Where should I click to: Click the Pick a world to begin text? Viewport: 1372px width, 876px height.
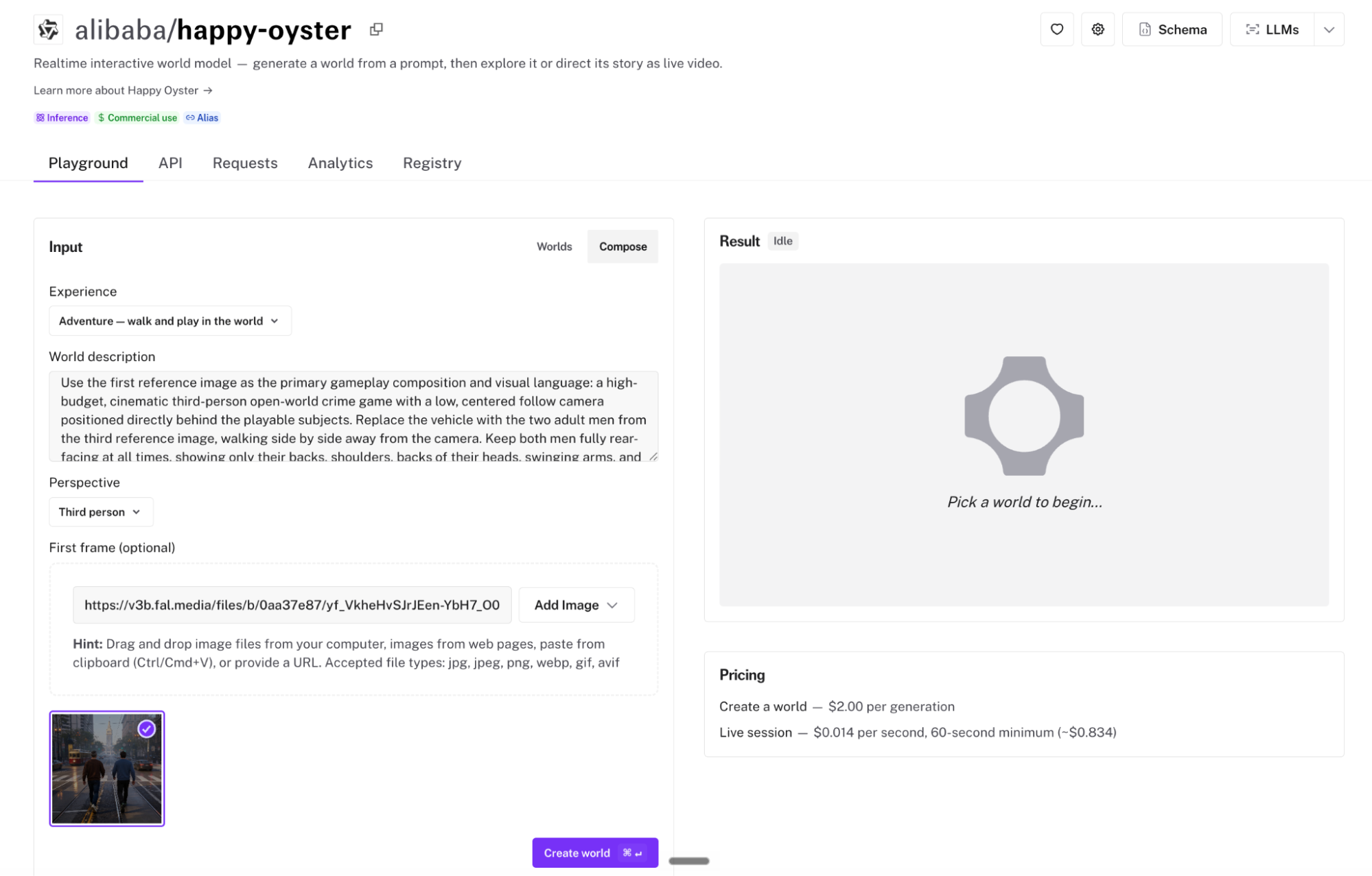1024,502
